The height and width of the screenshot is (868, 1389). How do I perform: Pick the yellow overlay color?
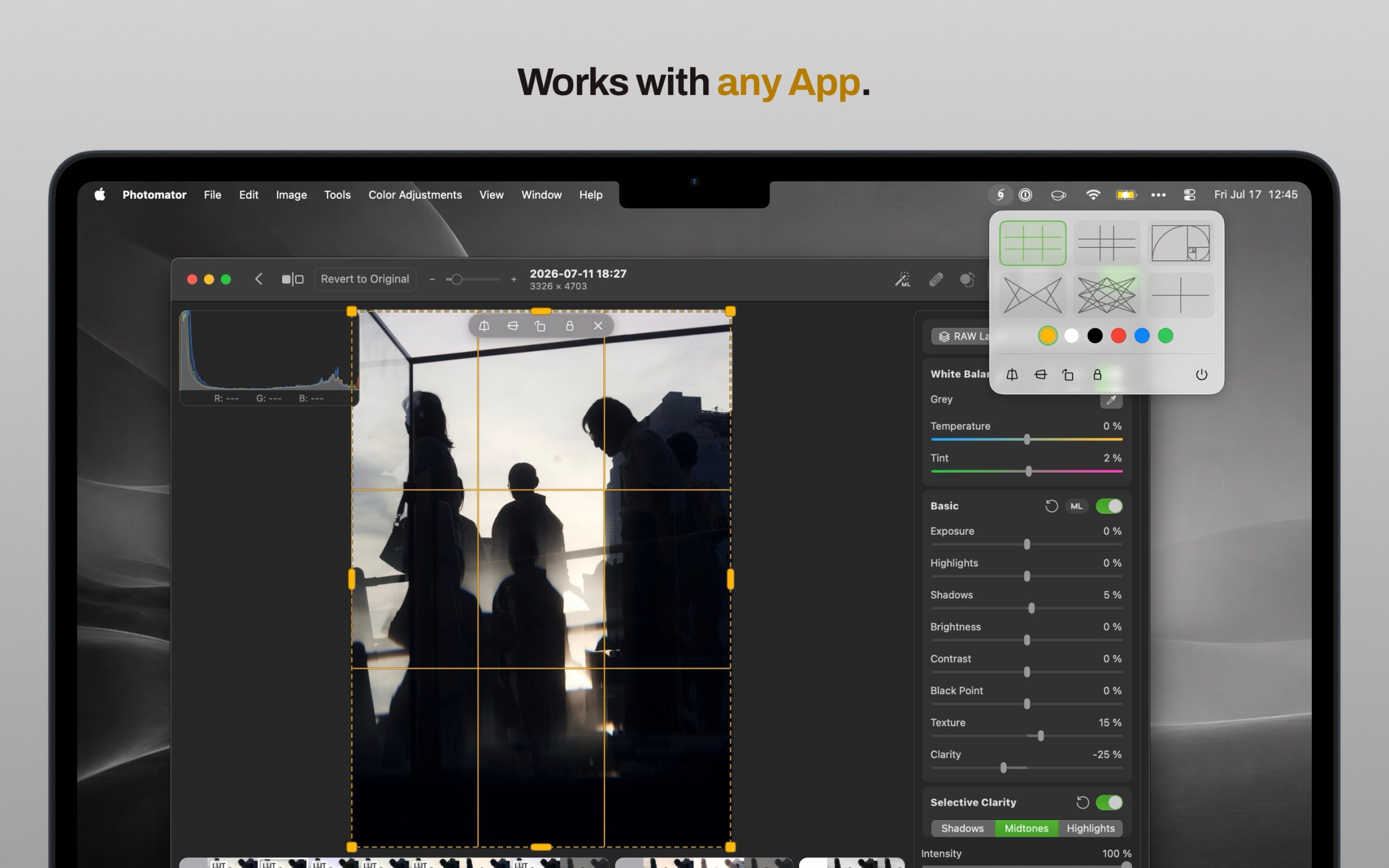click(1048, 336)
